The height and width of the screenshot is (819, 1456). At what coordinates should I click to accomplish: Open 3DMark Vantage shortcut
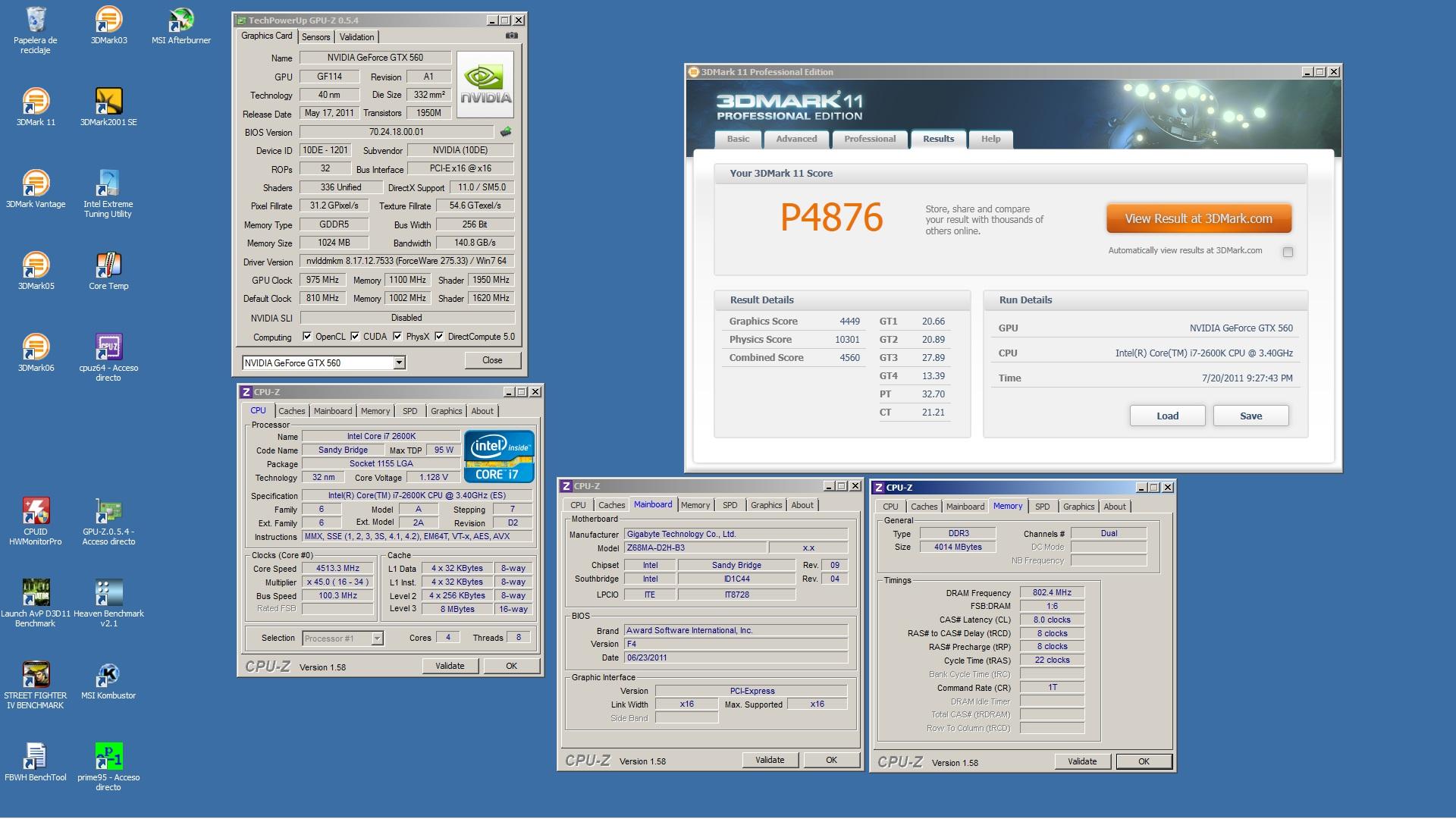click(x=36, y=189)
